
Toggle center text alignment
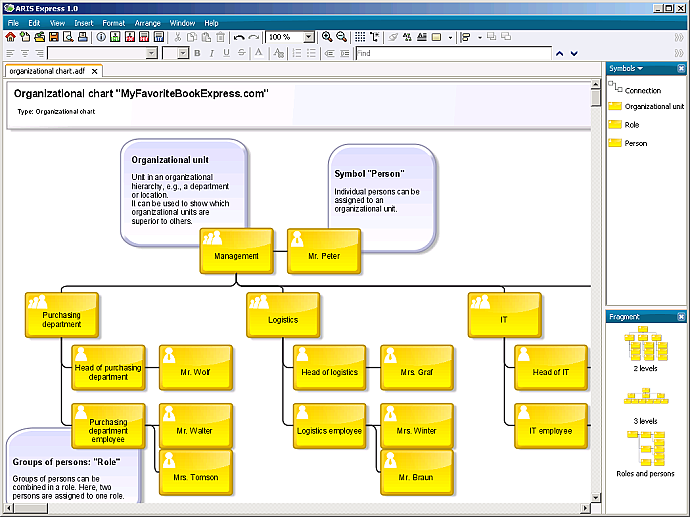[25, 53]
